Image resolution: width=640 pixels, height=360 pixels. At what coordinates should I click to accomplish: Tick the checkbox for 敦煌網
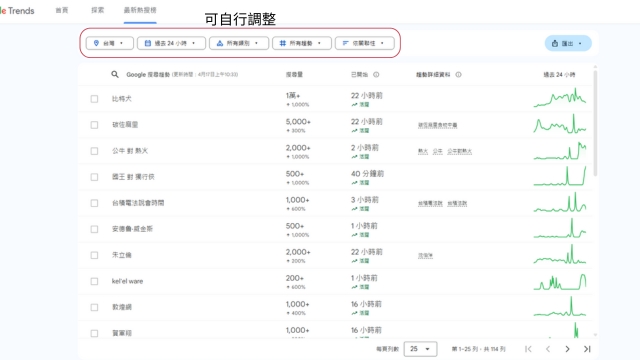(x=94, y=307)
